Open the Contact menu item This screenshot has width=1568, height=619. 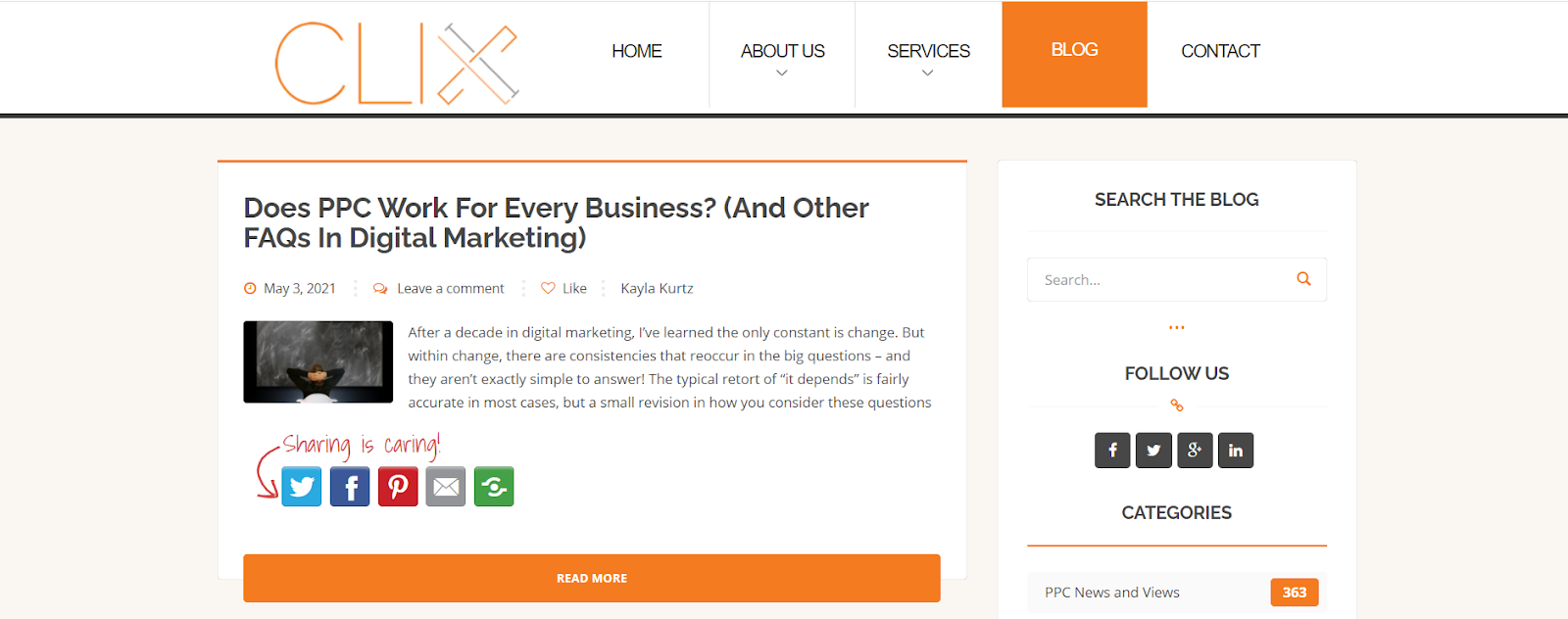click(1220, 51)
